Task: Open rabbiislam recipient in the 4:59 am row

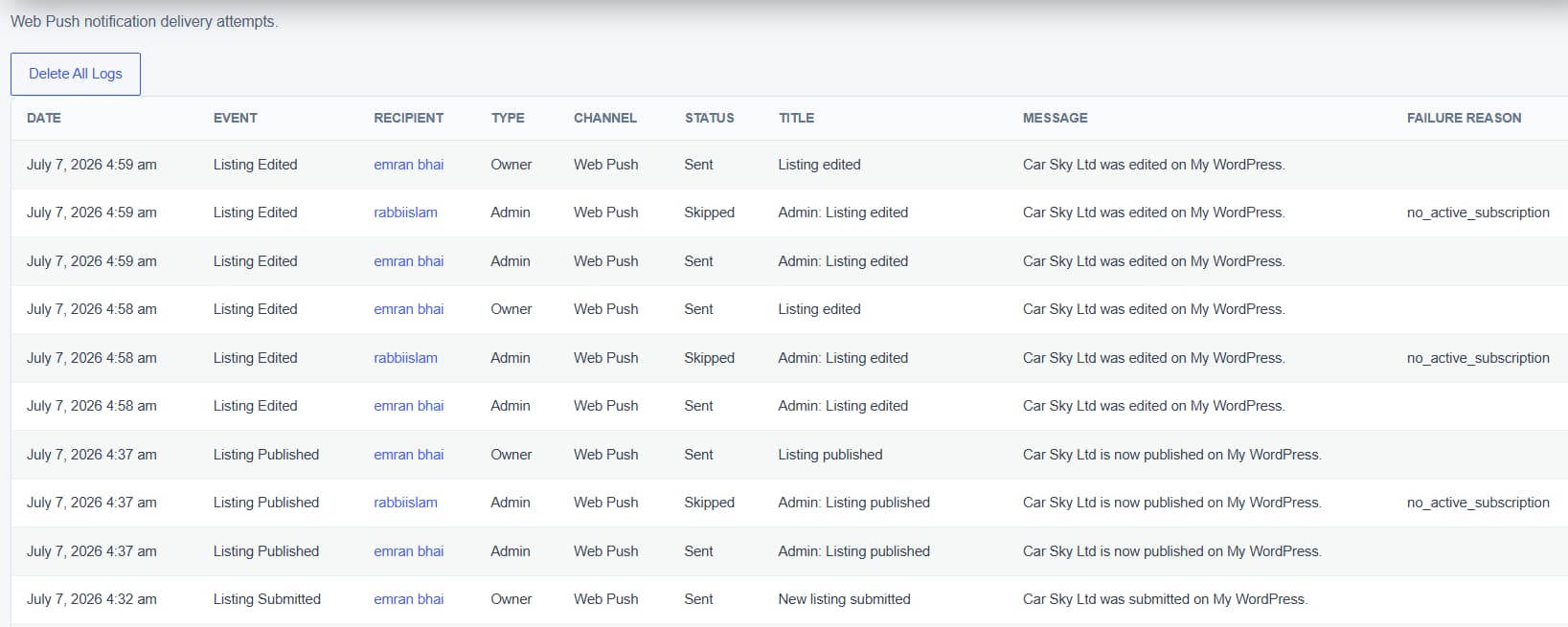Action: tap(405, 213)
